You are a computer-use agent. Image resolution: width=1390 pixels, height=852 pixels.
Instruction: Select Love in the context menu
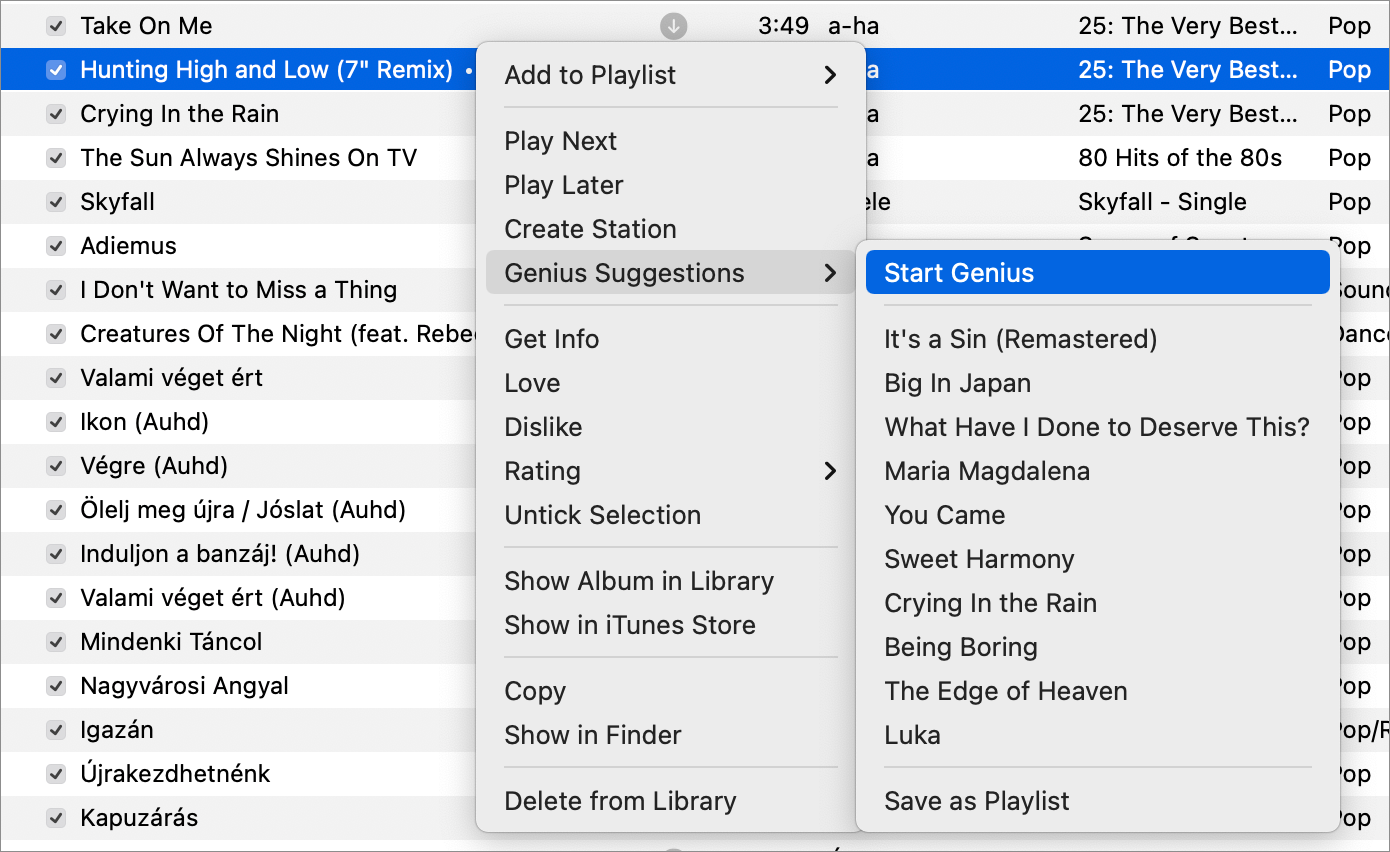[x=532, y=383]
